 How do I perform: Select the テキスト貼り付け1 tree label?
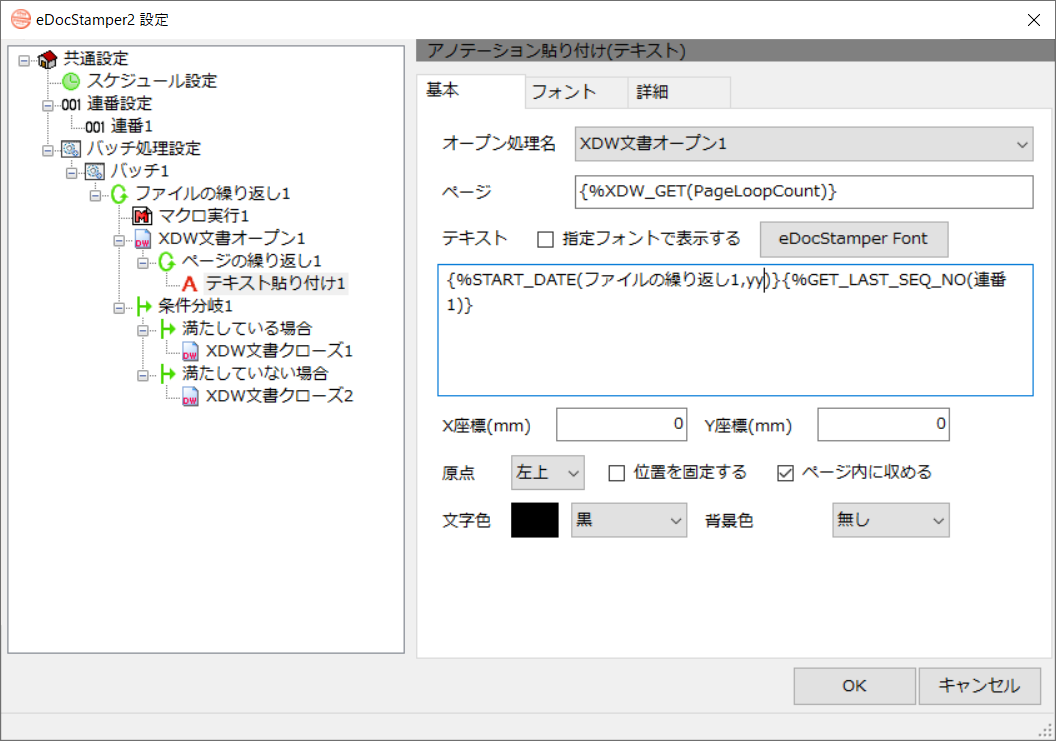click(x=275, y=284)
